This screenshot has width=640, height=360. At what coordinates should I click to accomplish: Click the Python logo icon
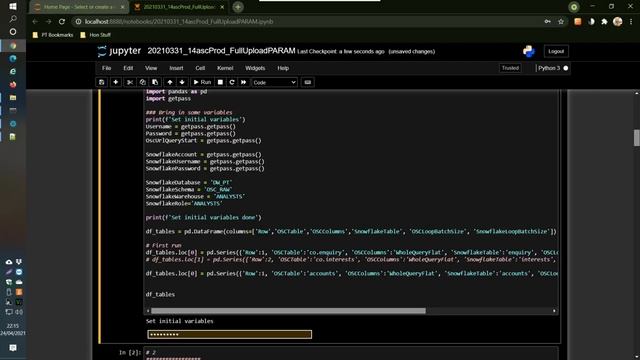click(x=529, y=51)
